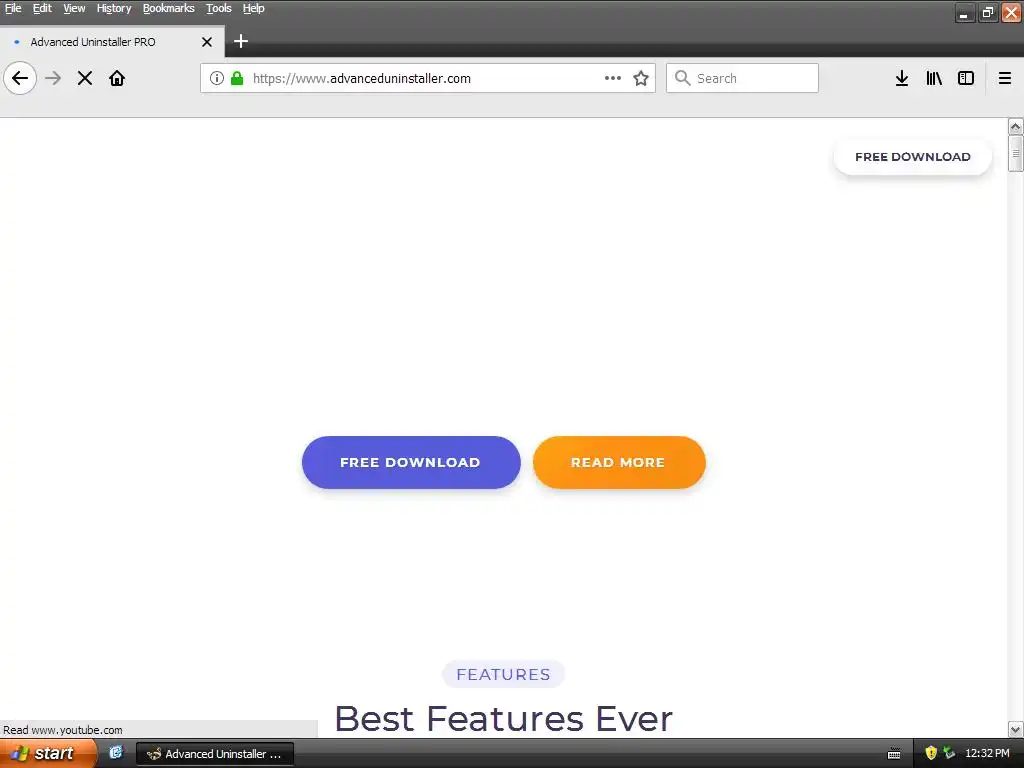
Task: Close the Advanced Uninstaller PRO tab
Action: [207, 42]
